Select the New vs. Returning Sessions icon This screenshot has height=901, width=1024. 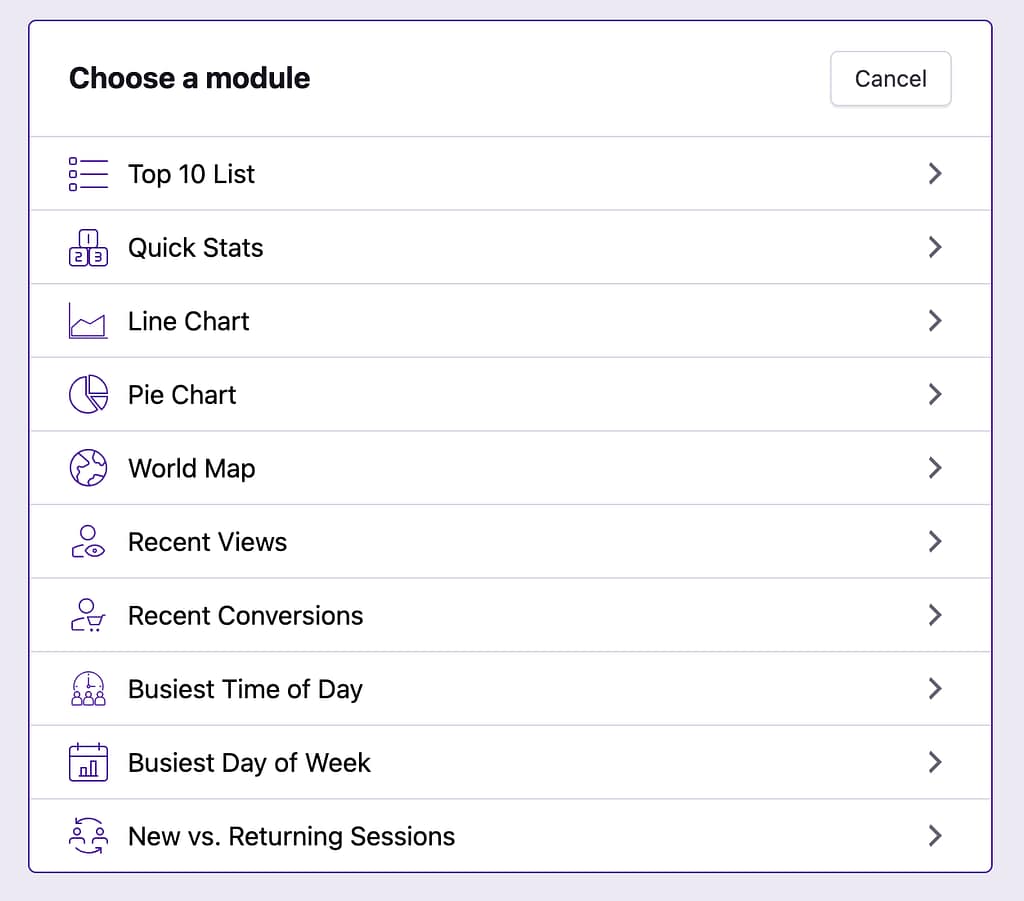coord(88,835)
